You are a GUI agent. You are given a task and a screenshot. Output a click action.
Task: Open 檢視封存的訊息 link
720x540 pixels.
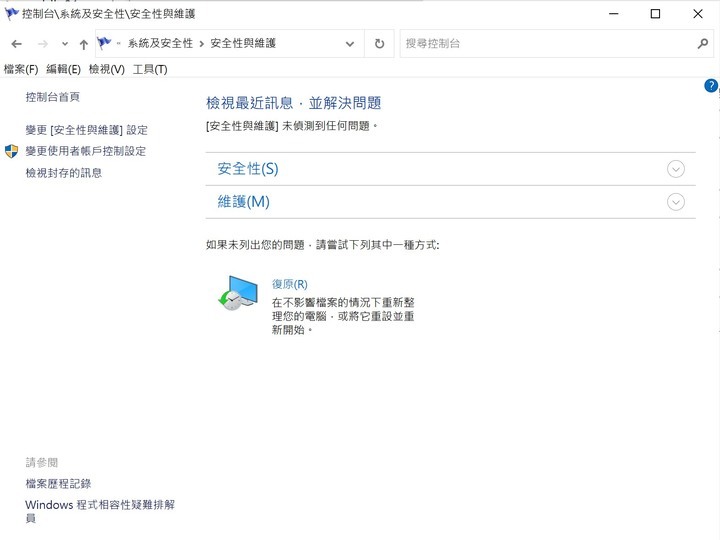[x=64, y=173]
